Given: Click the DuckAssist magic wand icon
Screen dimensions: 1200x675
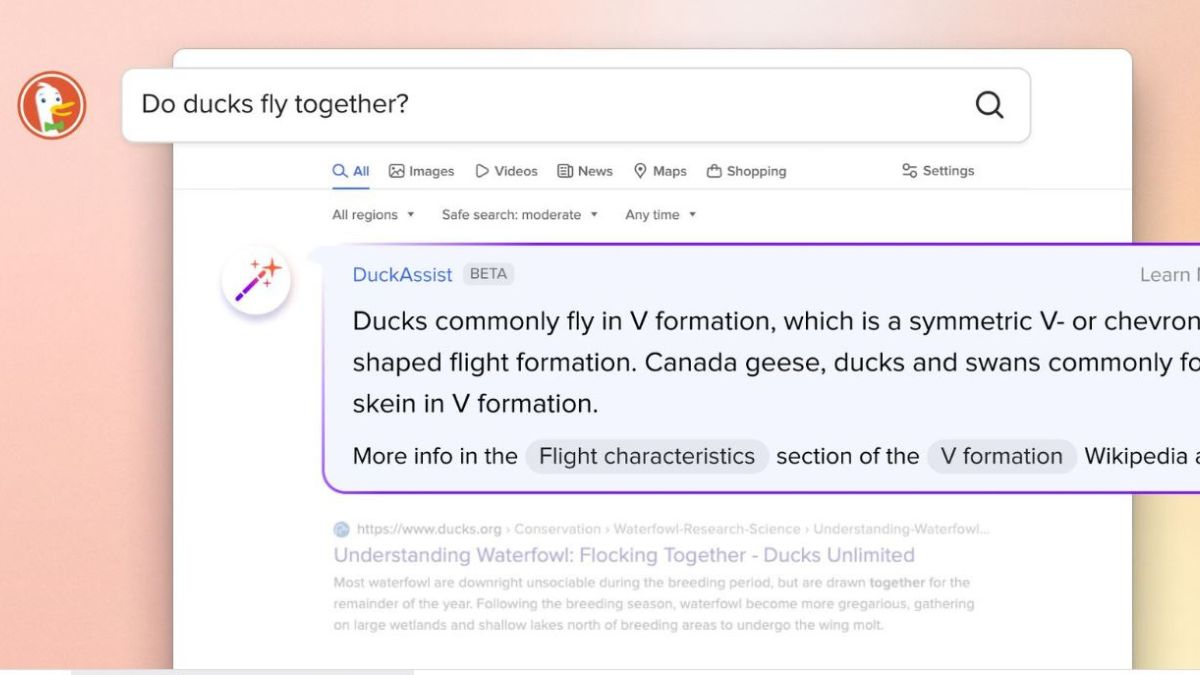Looking at the screenshot, I should pos(257,280).
